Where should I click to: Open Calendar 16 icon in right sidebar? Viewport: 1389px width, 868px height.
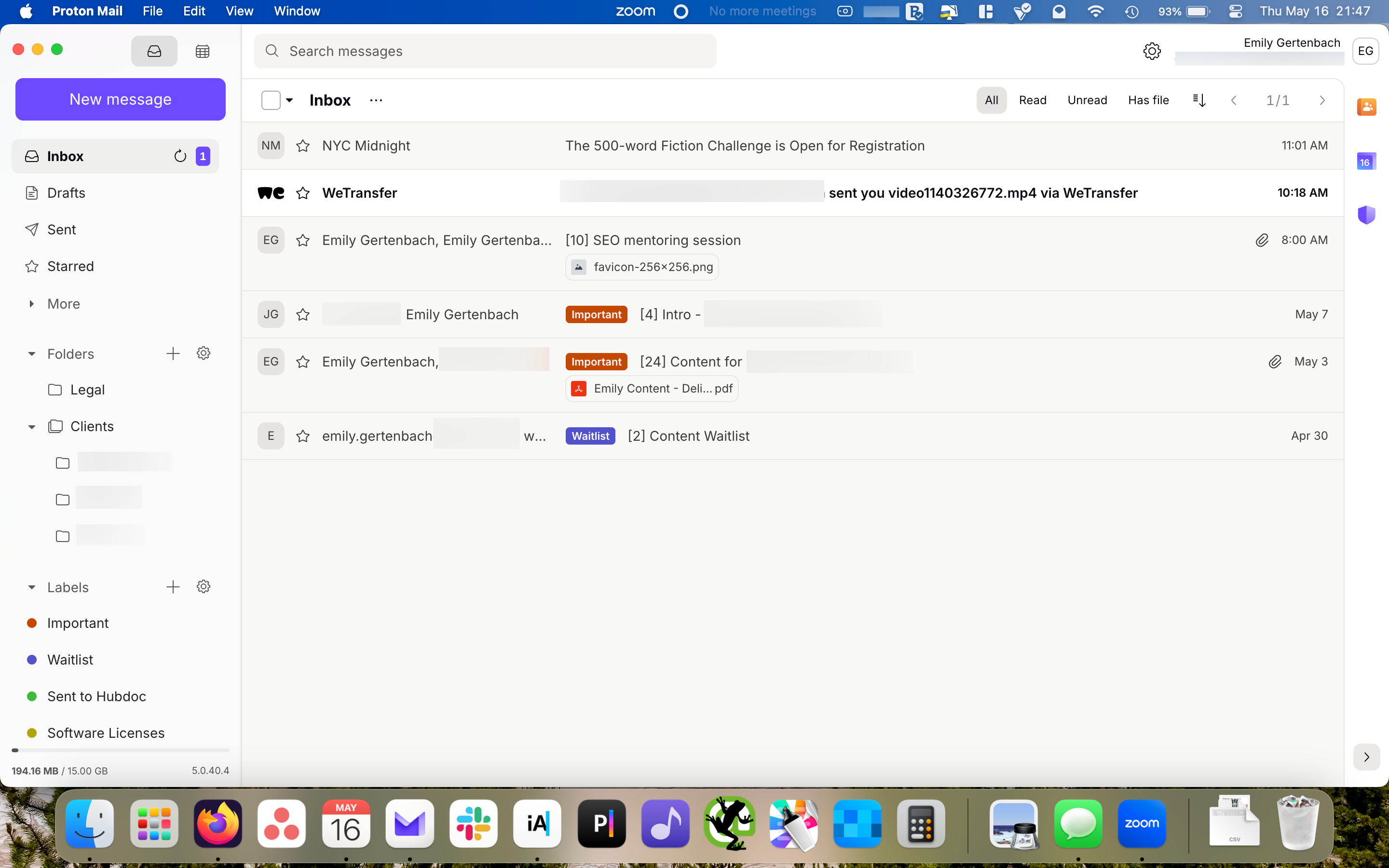pos(1366,162)
